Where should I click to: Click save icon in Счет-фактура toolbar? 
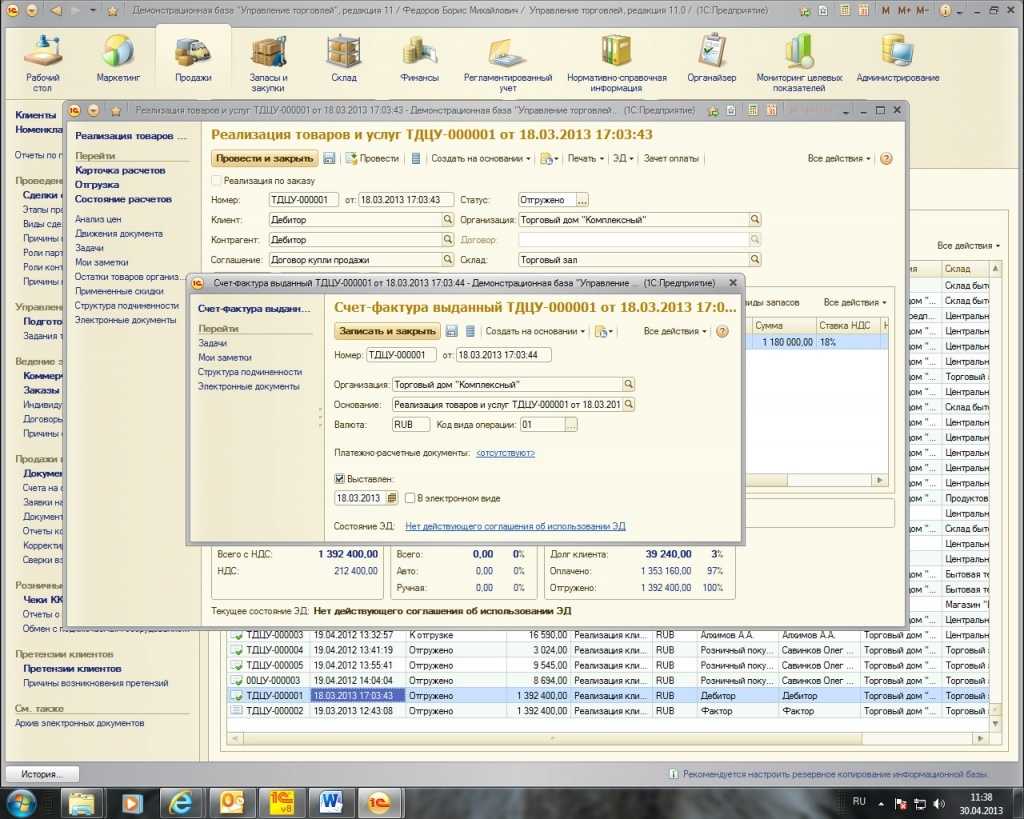point(452,331)
